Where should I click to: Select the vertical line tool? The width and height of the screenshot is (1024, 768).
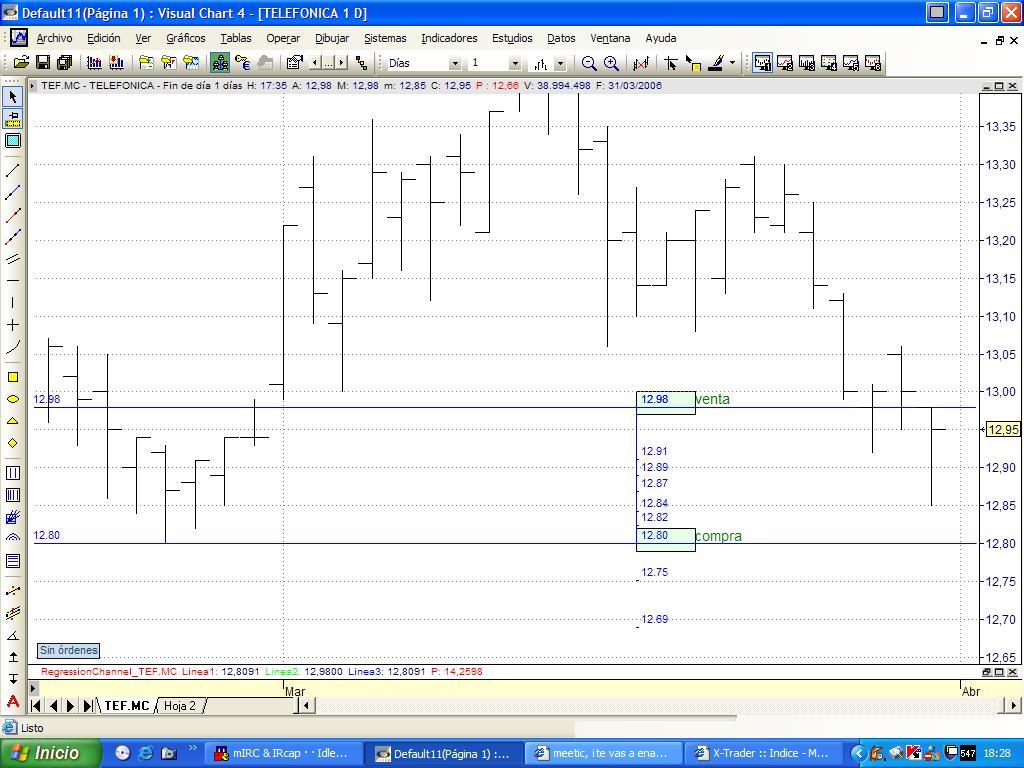tap(12, 302)
